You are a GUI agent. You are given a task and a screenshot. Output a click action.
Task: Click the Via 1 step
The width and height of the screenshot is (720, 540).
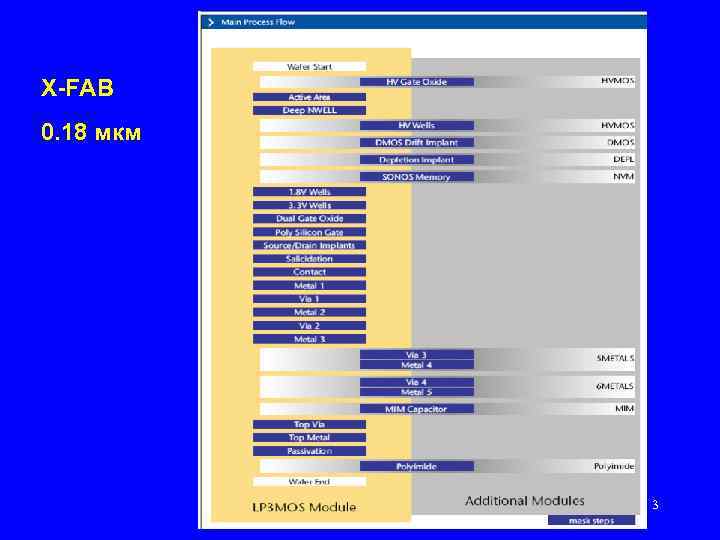point(309,298)
